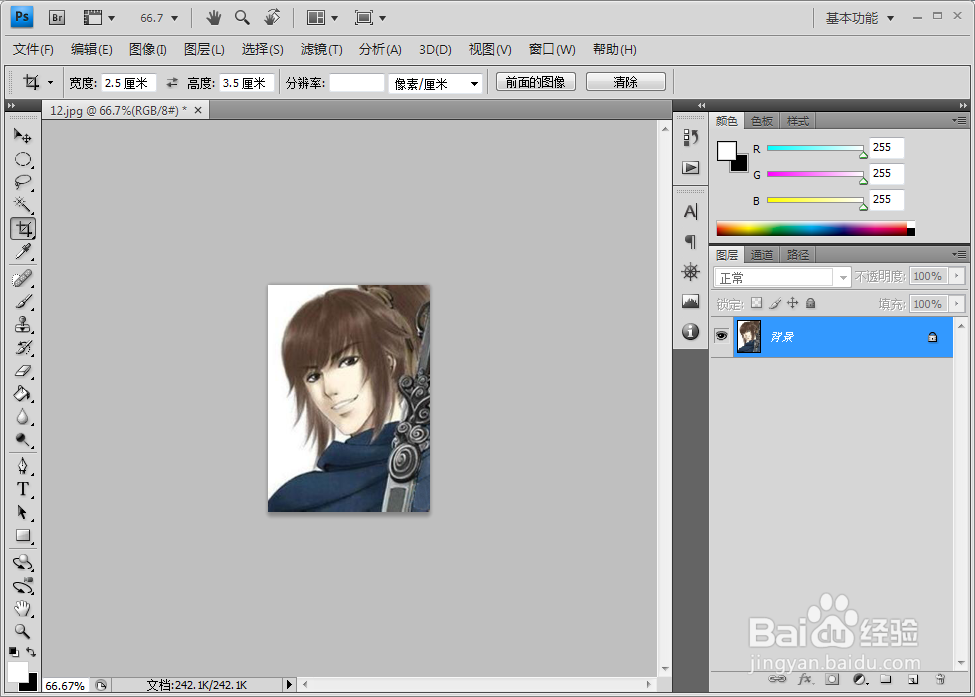Hide the 背景 layer visibility eye
This screenshot has width=975, height=697.
[x=721, y=336]
